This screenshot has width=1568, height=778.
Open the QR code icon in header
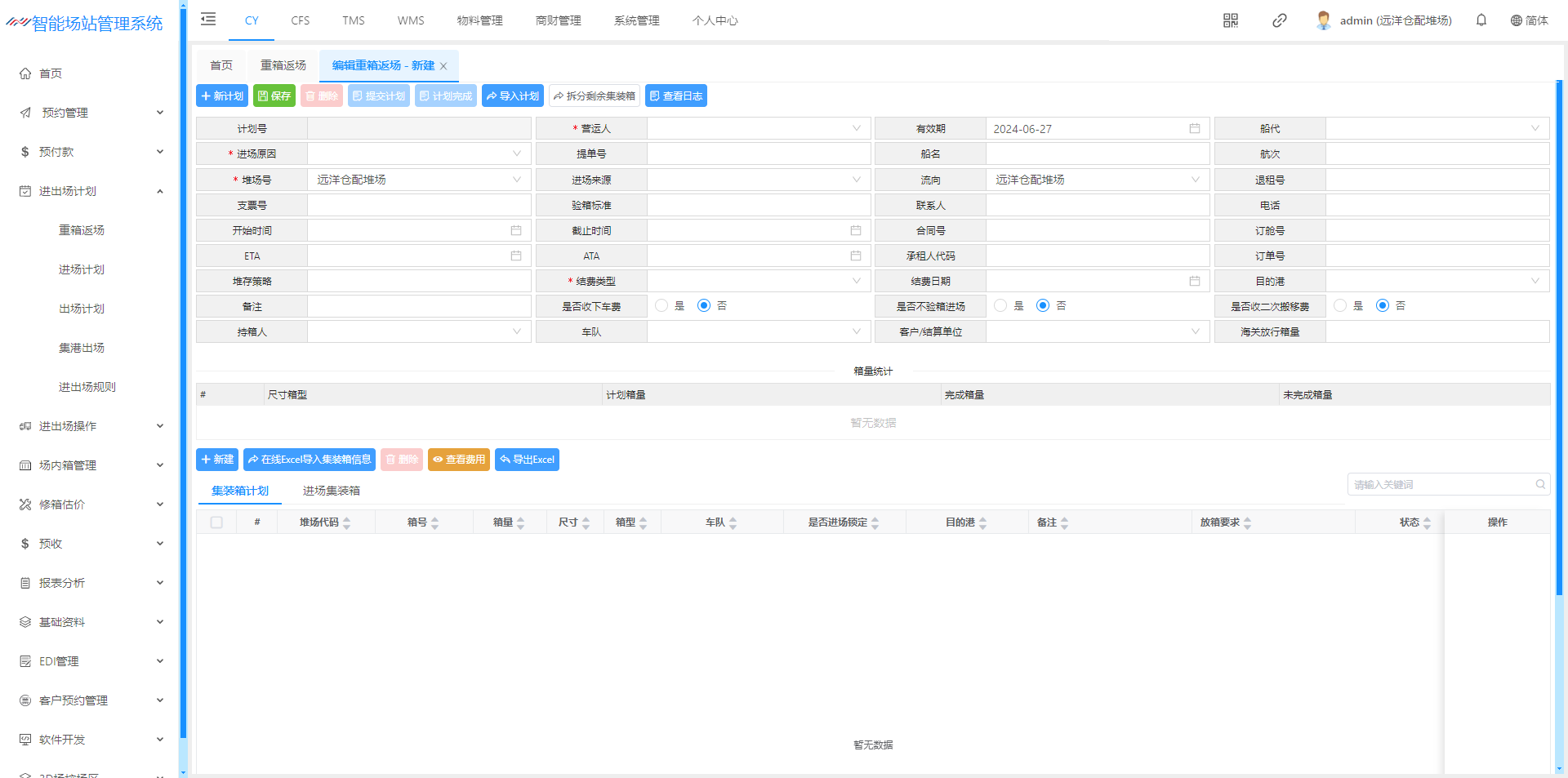[1230, 20]
